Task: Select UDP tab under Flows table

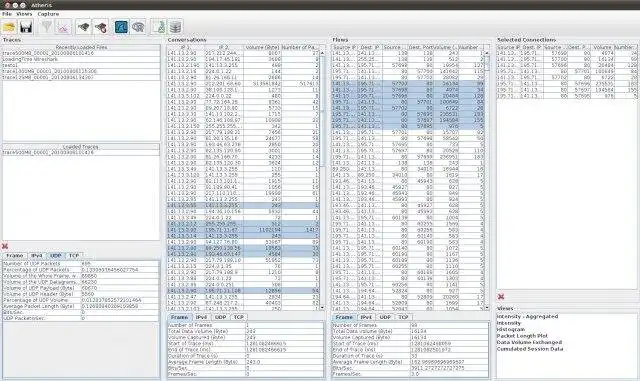Action: point(385,317)
